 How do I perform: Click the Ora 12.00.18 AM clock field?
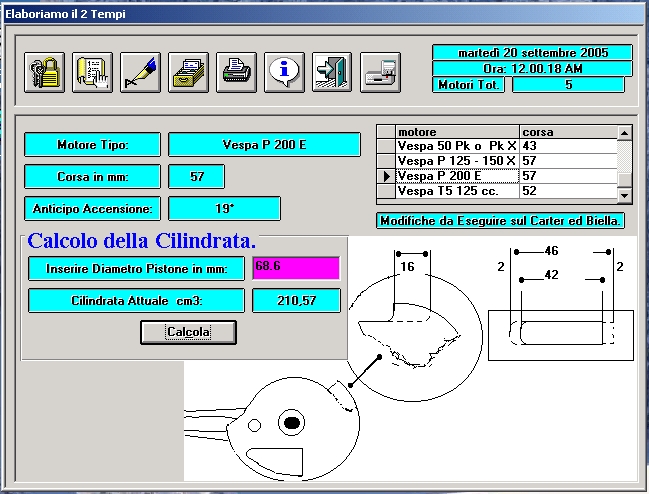point(533,68)
